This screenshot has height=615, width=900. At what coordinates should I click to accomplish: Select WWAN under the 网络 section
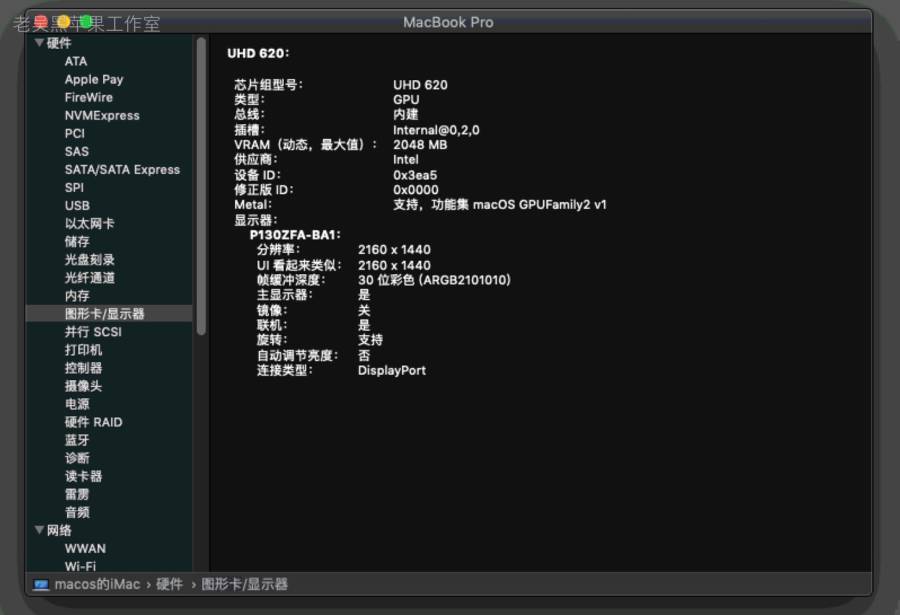click(x=85, y=548)
